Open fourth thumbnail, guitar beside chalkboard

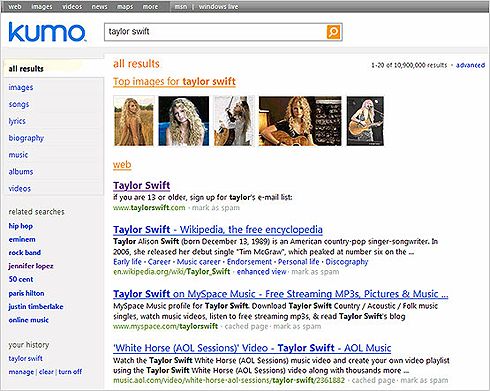[300, 121]
